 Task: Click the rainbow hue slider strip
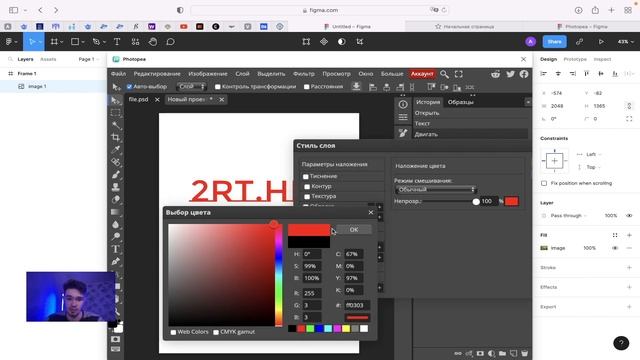tap(279, 275)
